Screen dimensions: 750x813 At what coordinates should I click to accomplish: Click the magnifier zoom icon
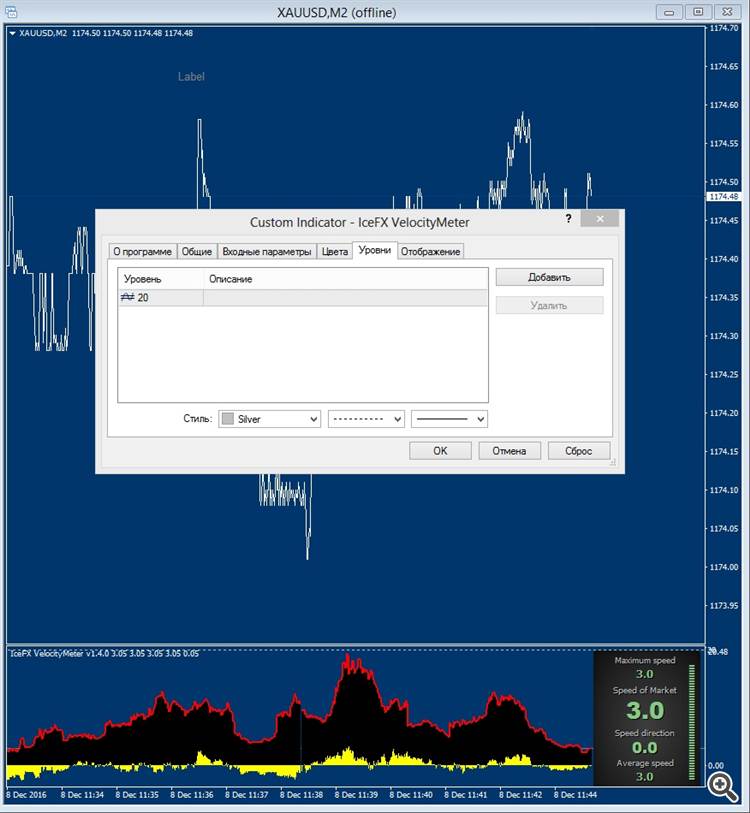click(x=723, y=787)
